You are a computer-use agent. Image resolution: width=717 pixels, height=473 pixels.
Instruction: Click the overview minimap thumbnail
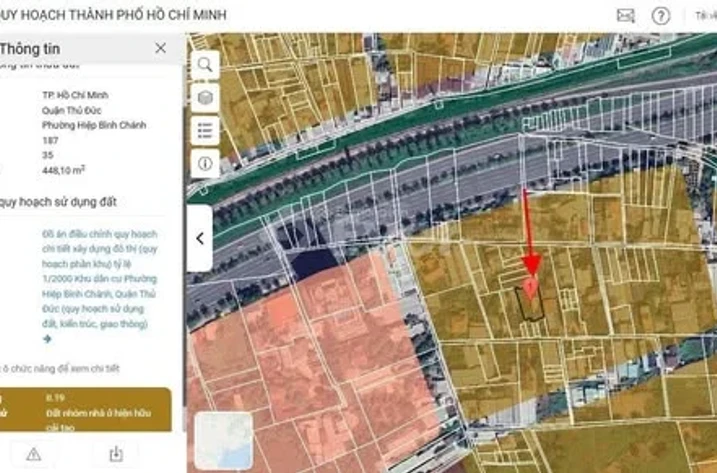224,440
